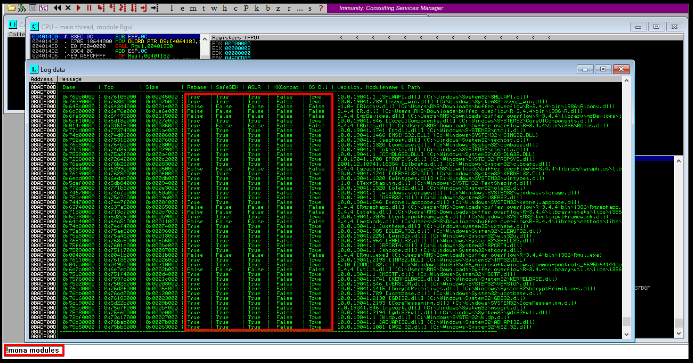693x363 pixels.
Task: Click the Step into toolbar icon
Action: pyautogui.click(x=101, y=8)
